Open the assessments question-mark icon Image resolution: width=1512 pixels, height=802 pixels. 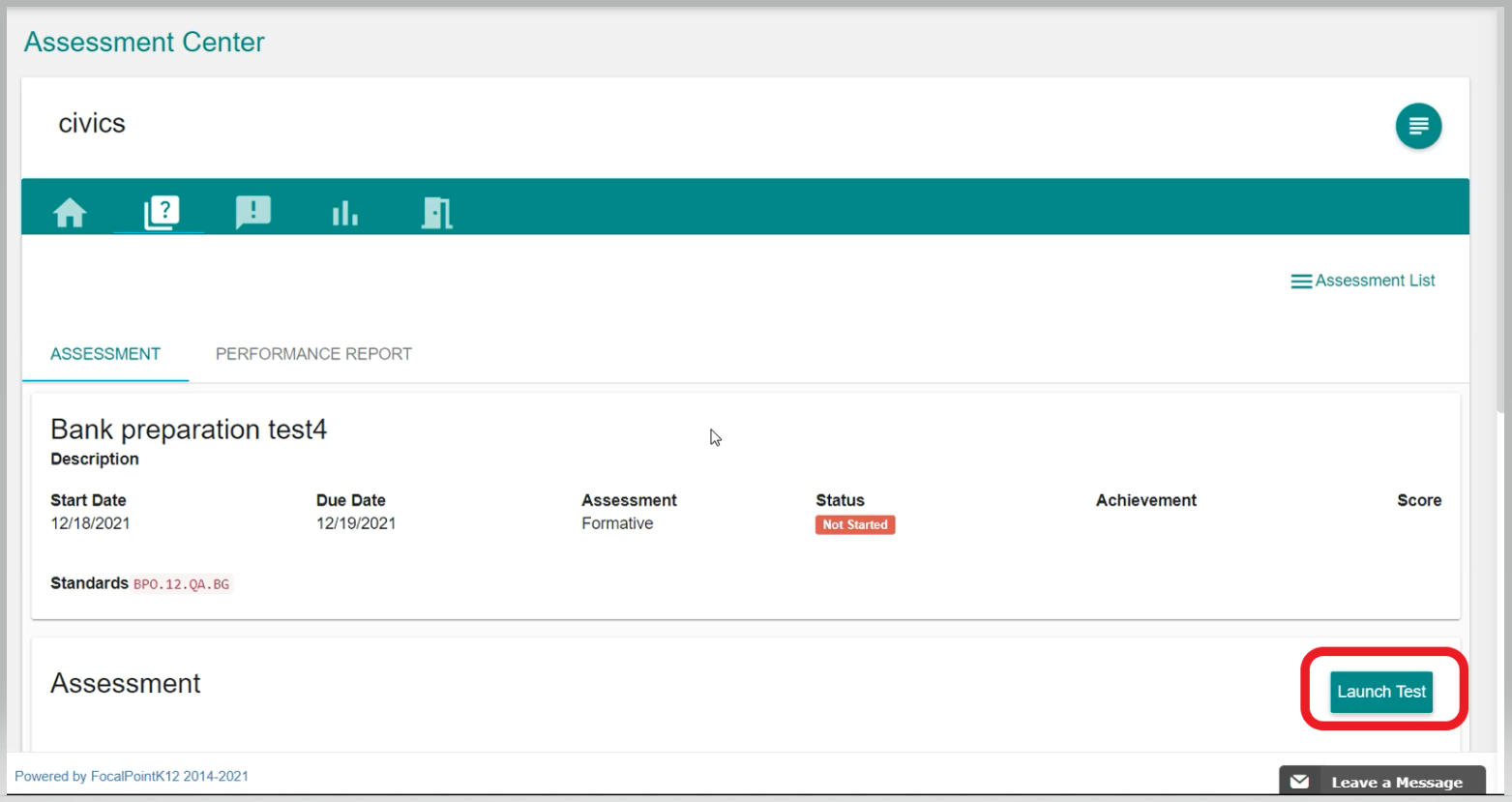pyautogui.click(x=161, y=212)
